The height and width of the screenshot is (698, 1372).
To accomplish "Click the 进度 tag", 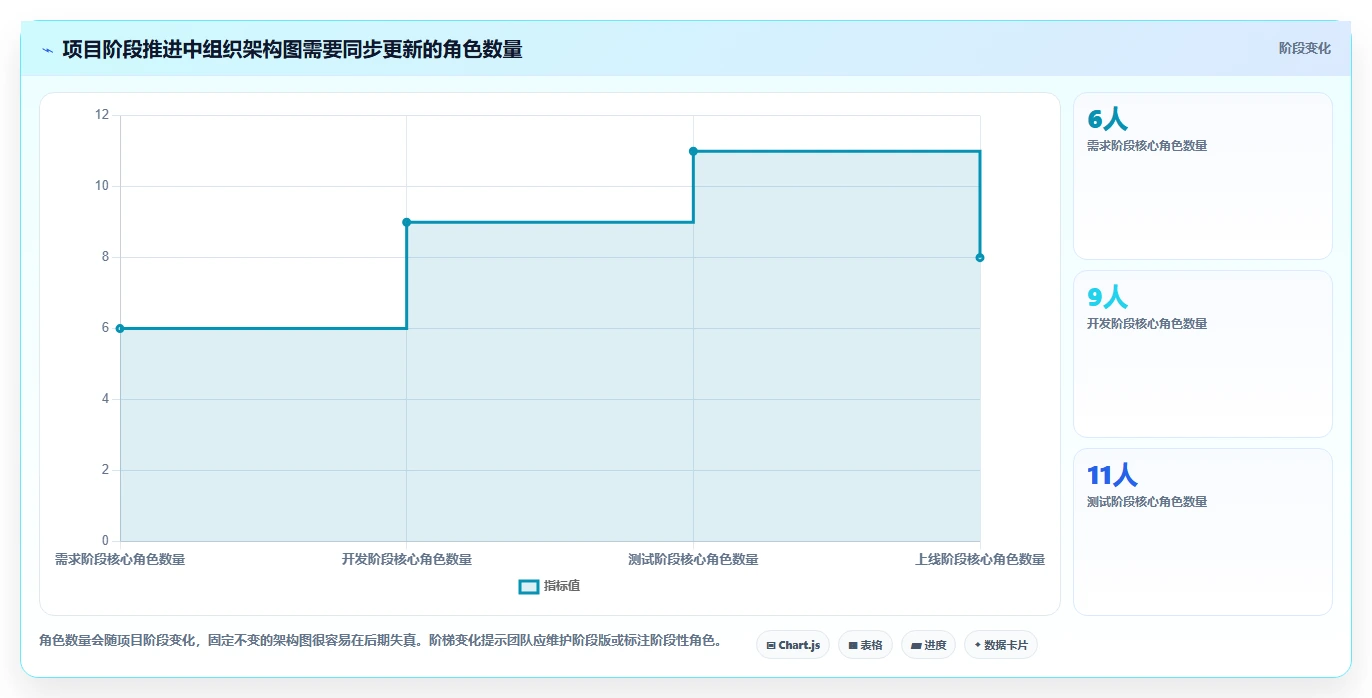I will point(928,645).
